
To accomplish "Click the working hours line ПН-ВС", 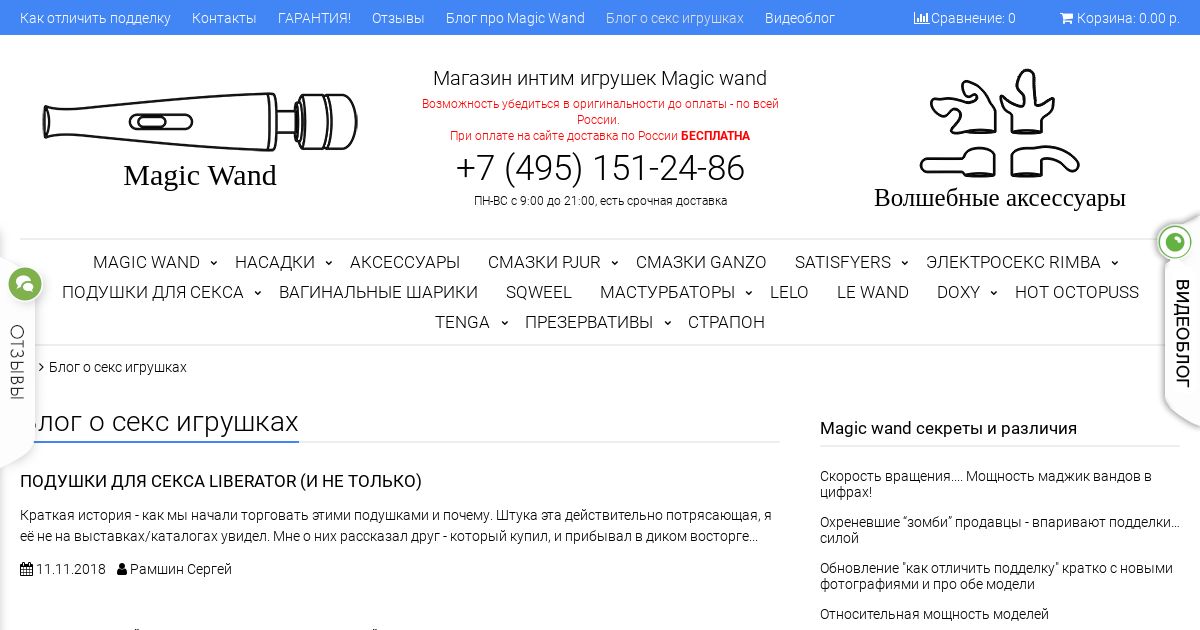I will (600, 201).
